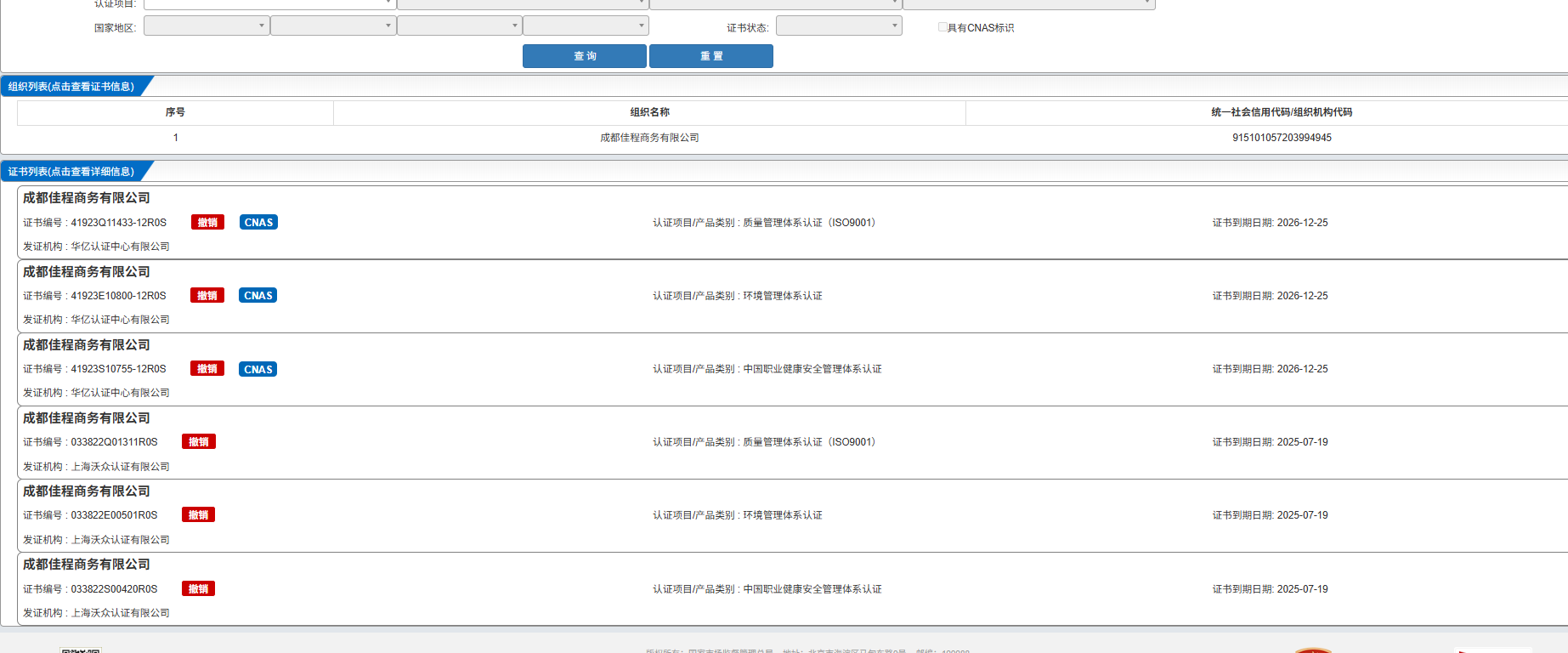1568x653 pixels.
Task: Open certificate number 033822E00501R0S
Action: pyautogui.click(x=114, y=515)
